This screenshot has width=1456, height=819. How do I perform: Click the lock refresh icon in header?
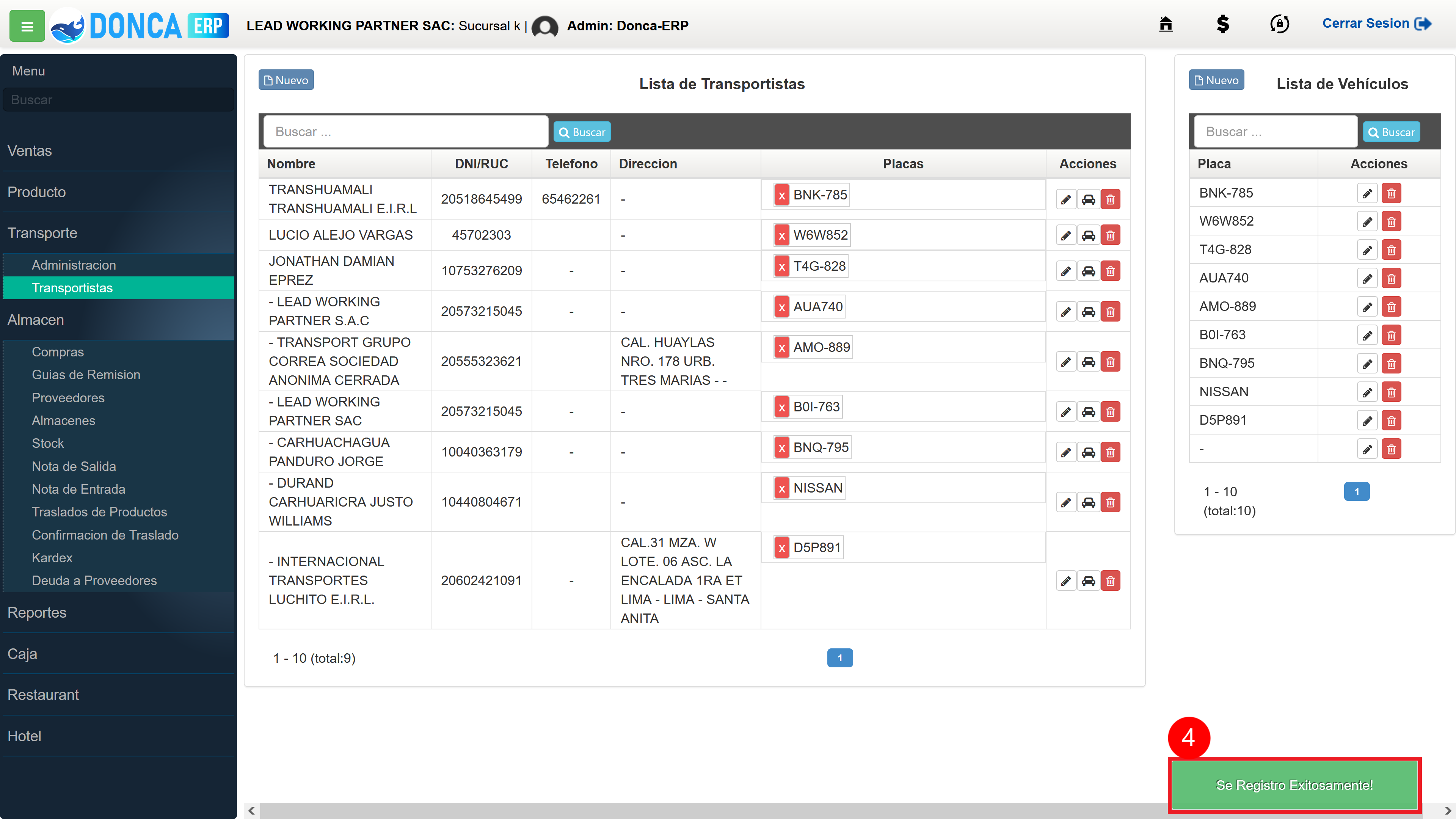(1280, 24)
